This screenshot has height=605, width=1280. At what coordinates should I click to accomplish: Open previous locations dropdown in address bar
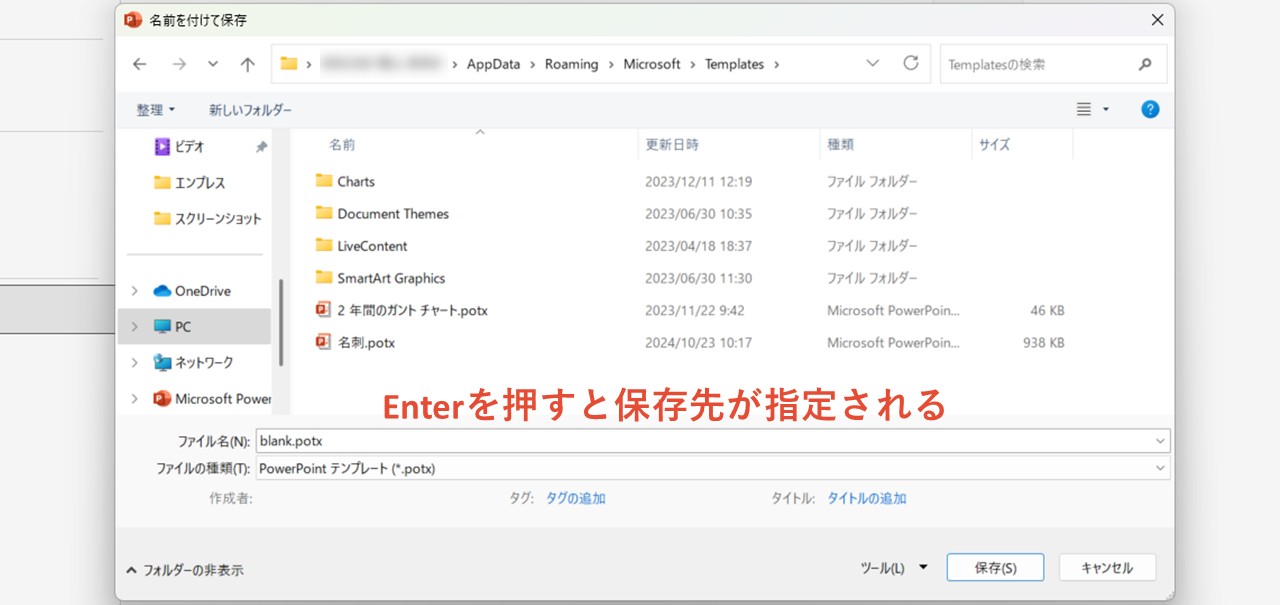point(873,63)
